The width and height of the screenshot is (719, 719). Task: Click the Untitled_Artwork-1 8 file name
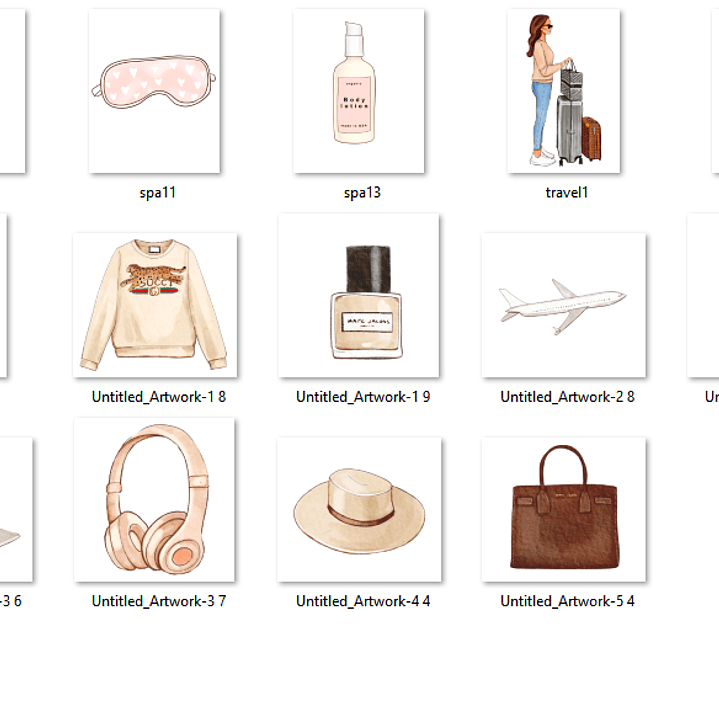click(x=158, y=397)
